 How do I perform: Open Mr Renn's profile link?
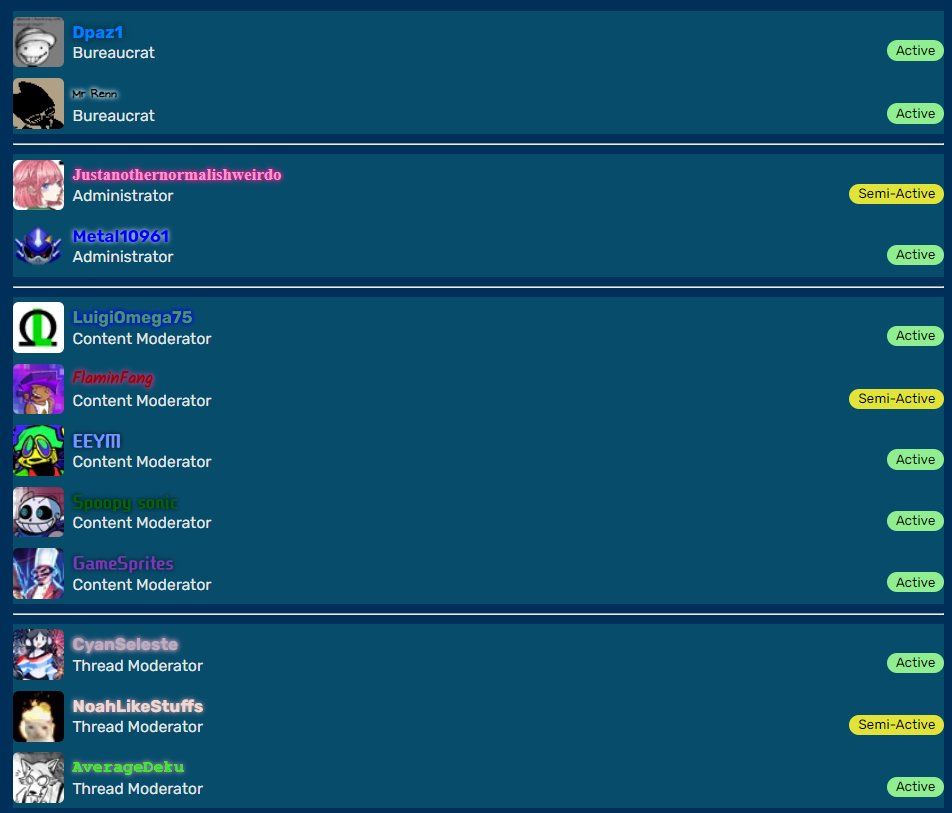coord(95,94)
